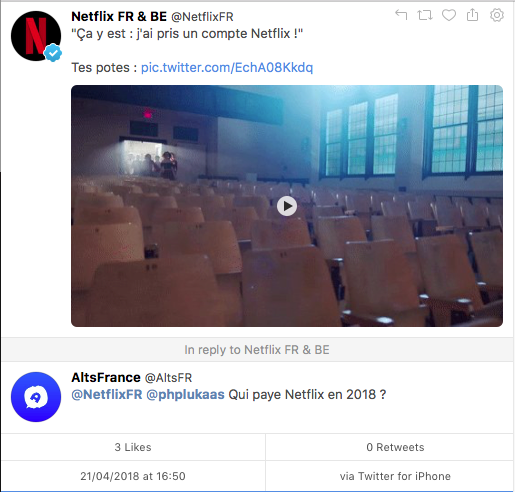Open the gear settings icon
Image resolution: width=515 pixels, height=492 pixels.
click(x=497, y=15)
